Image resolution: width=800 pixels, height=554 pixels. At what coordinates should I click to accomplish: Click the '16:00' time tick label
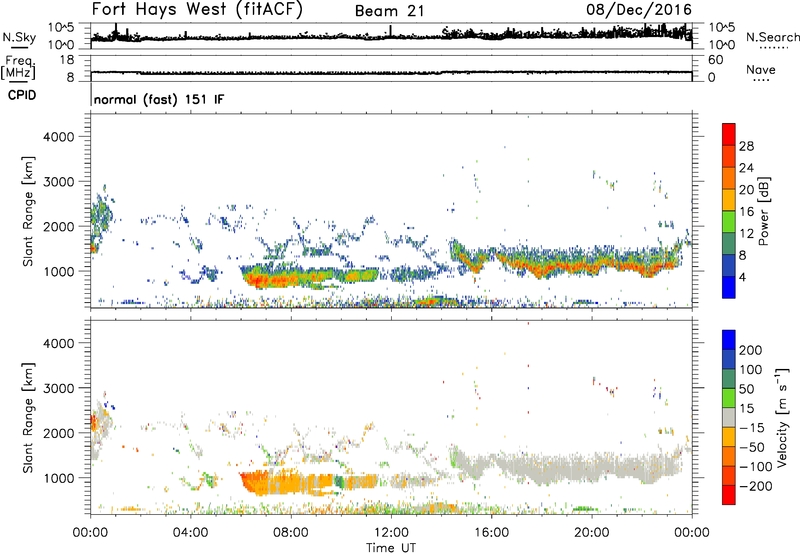pyautogui.click(x=491, y=533)
